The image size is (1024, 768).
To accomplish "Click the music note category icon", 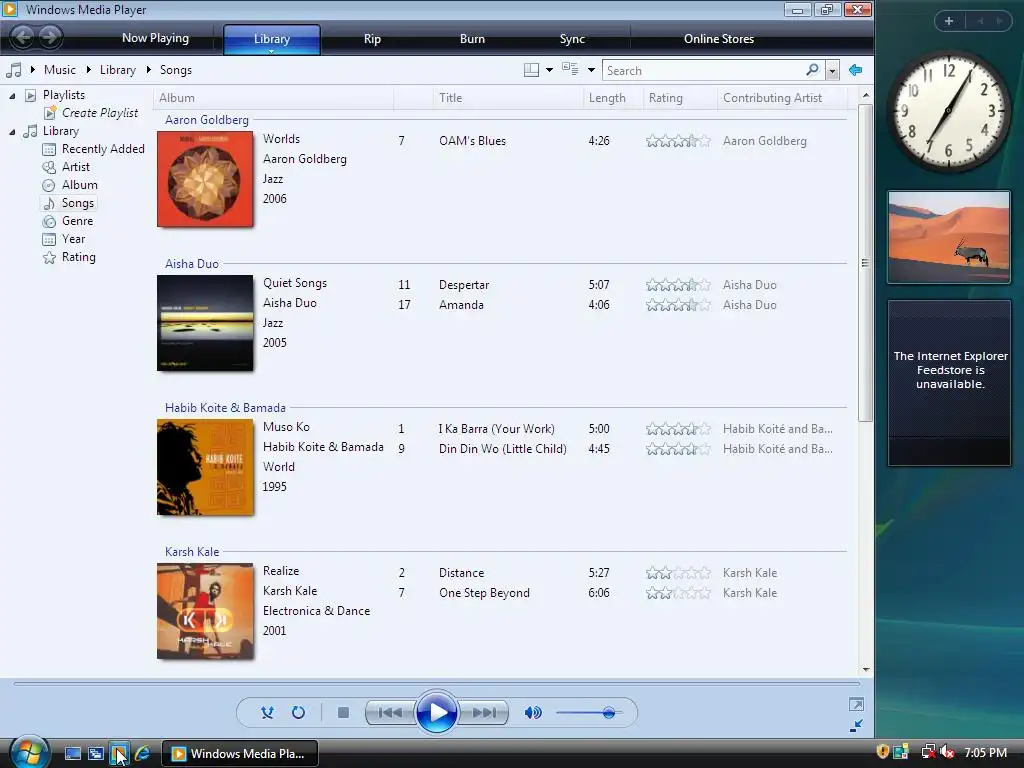I will point(14,70).
